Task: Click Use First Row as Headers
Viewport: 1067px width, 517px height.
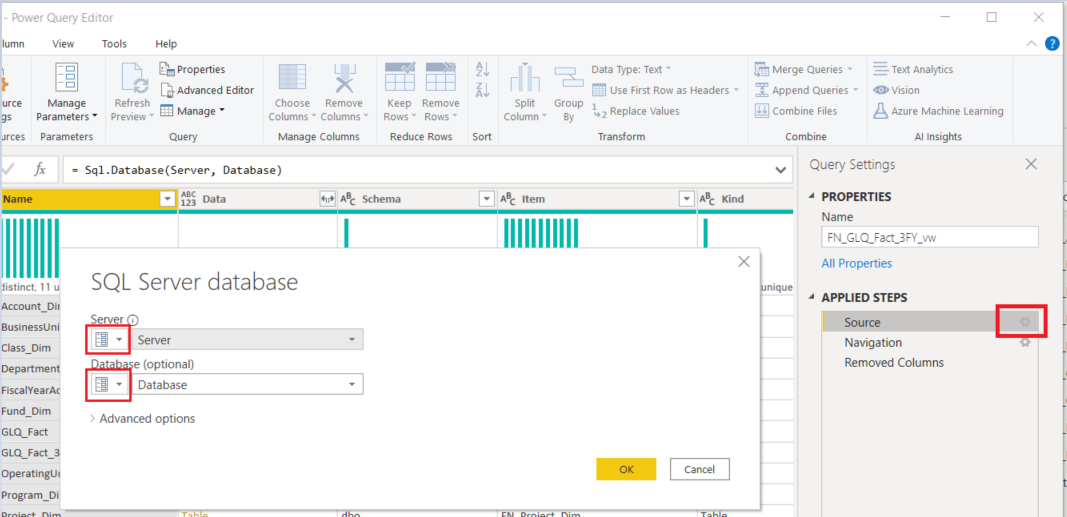Action: 666,90
